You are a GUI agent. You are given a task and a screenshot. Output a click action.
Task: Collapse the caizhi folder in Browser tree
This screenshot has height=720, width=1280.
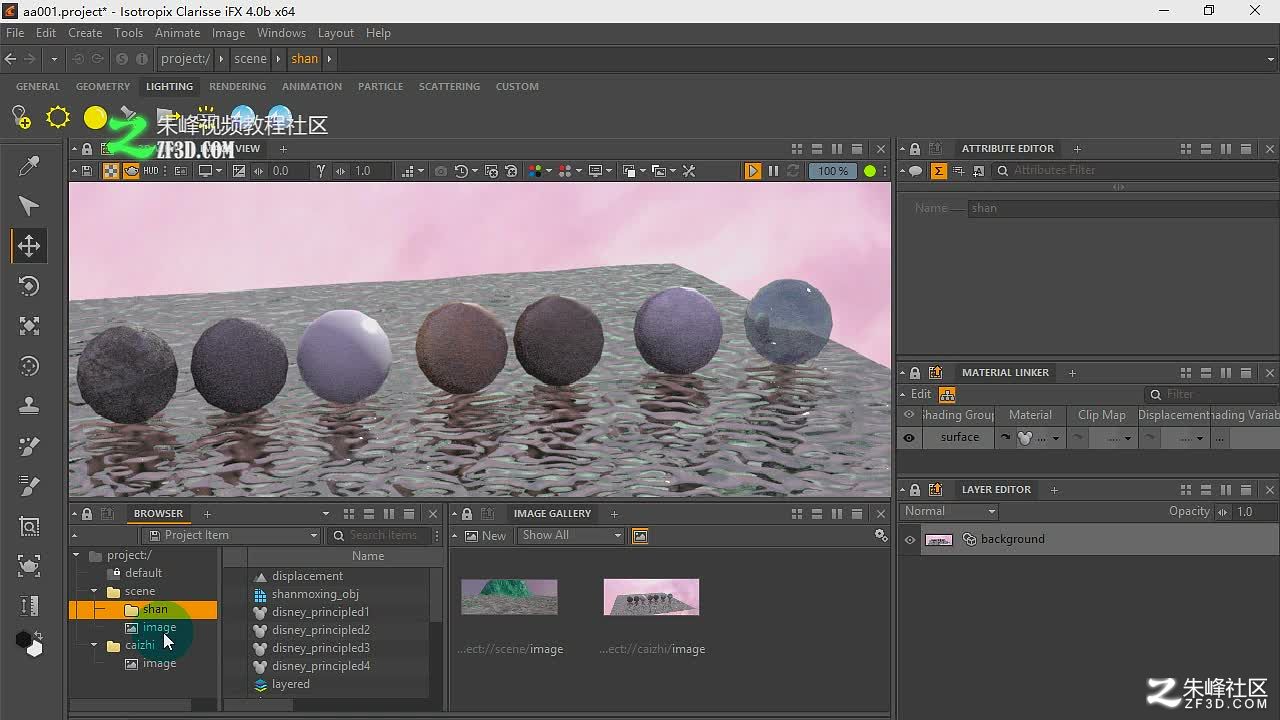pyautogui.click(x=95, y=646)
